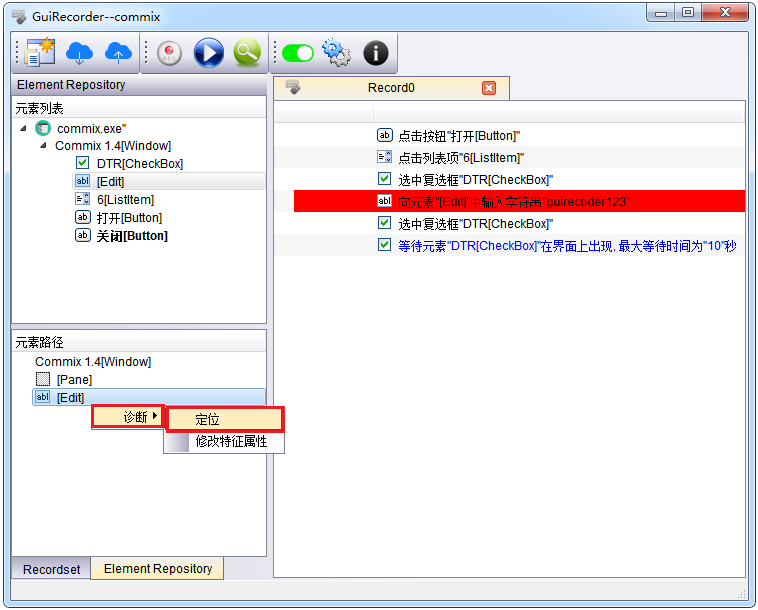
Task: Minimize the GuiRecorder window
Action: point(661,12)
